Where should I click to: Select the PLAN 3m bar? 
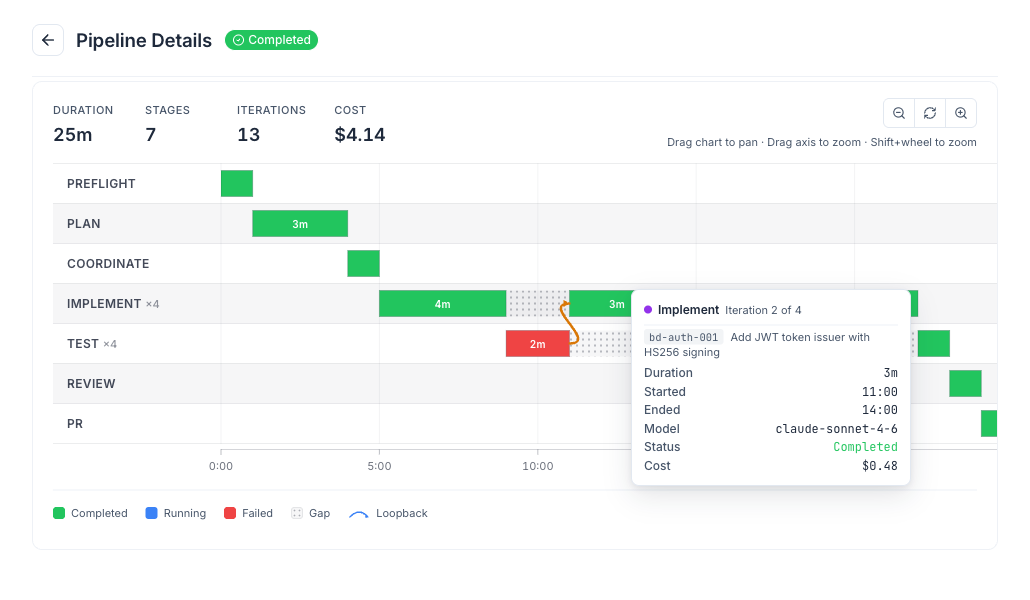300,223
